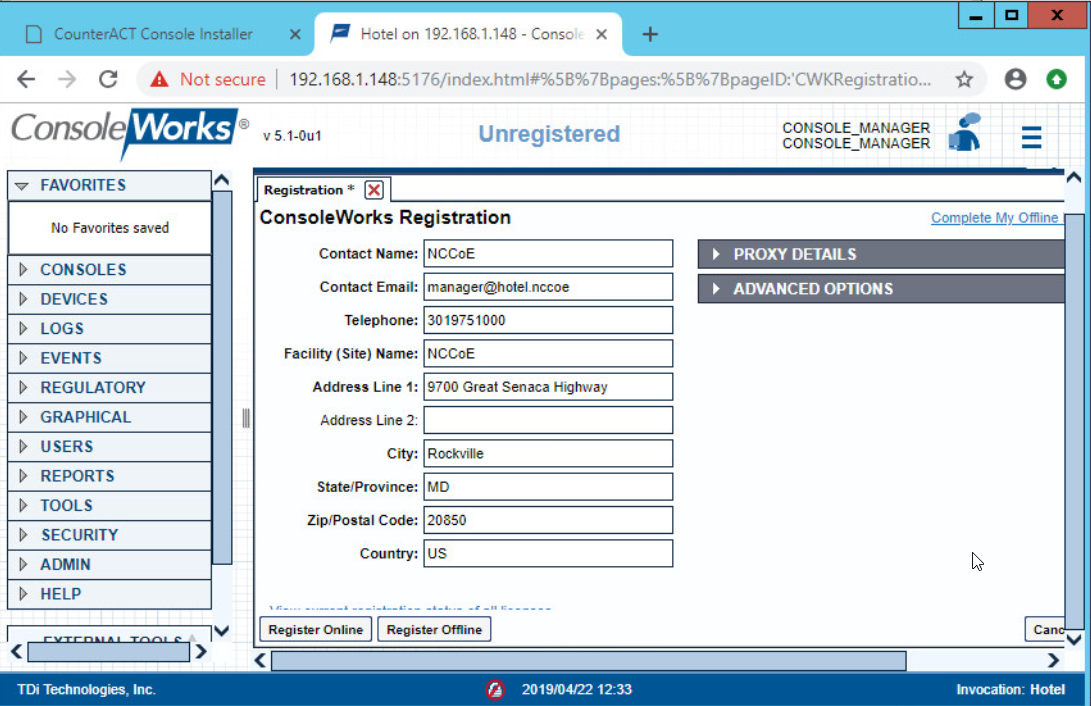
Task: Expand the TOOLS menu
Action: click(109, 506)
